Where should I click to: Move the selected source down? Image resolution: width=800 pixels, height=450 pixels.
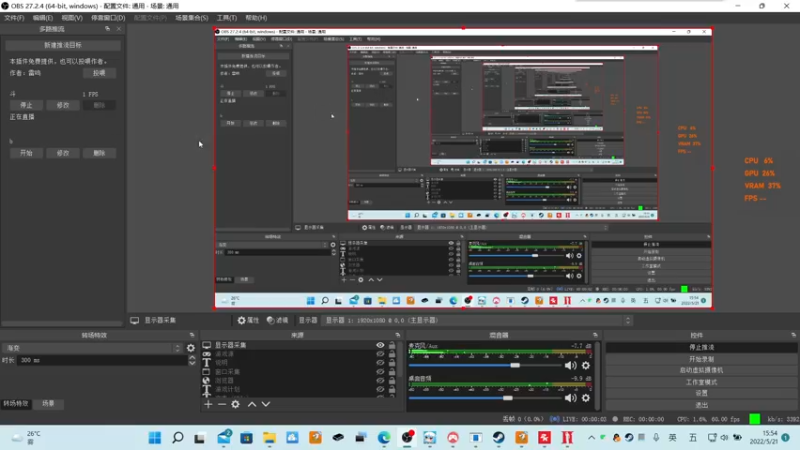click(x=266, y=404)
